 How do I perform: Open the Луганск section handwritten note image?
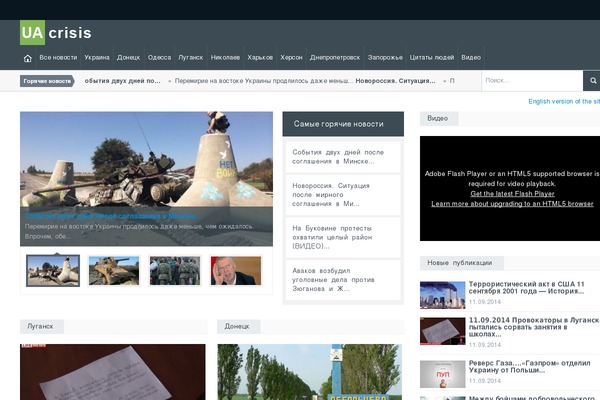[113, 372]
